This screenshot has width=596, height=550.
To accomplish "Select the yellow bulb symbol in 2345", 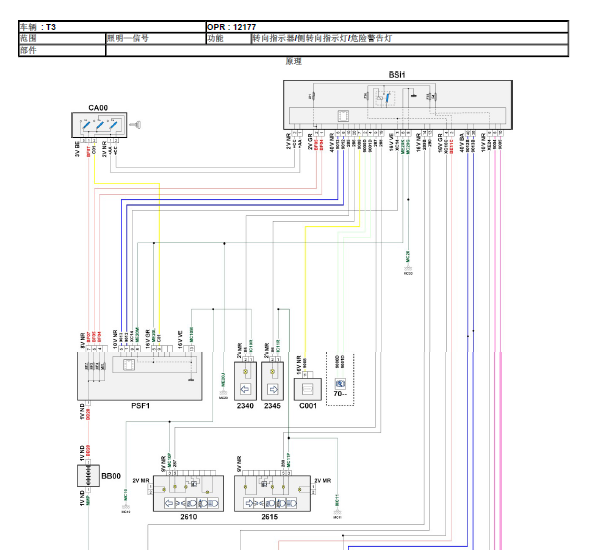I will 273,371.
